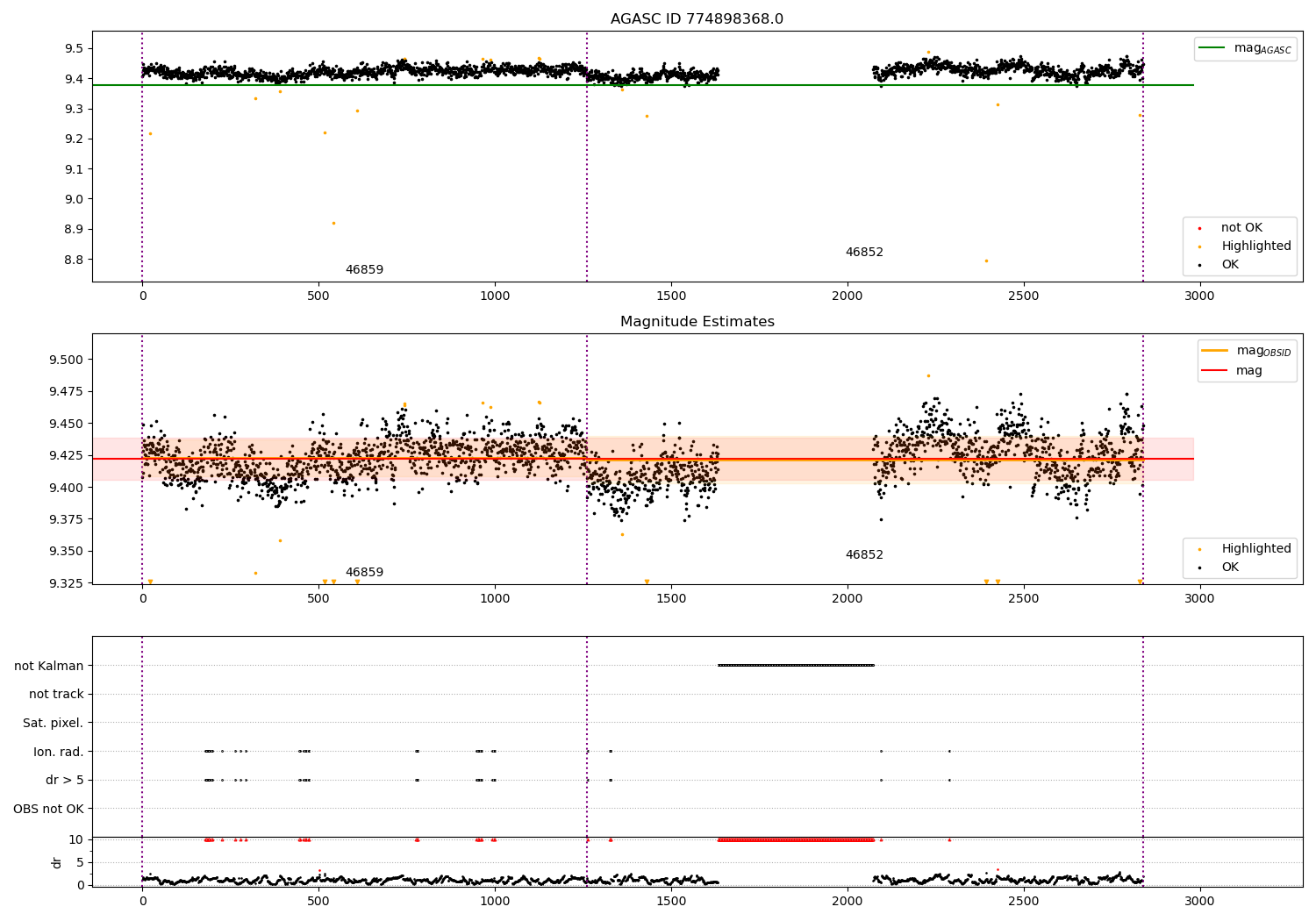This screenshot has height=921, width=1316.
Task: Click the "9.325" y-tick label
Action: click(x=68, y=584)
